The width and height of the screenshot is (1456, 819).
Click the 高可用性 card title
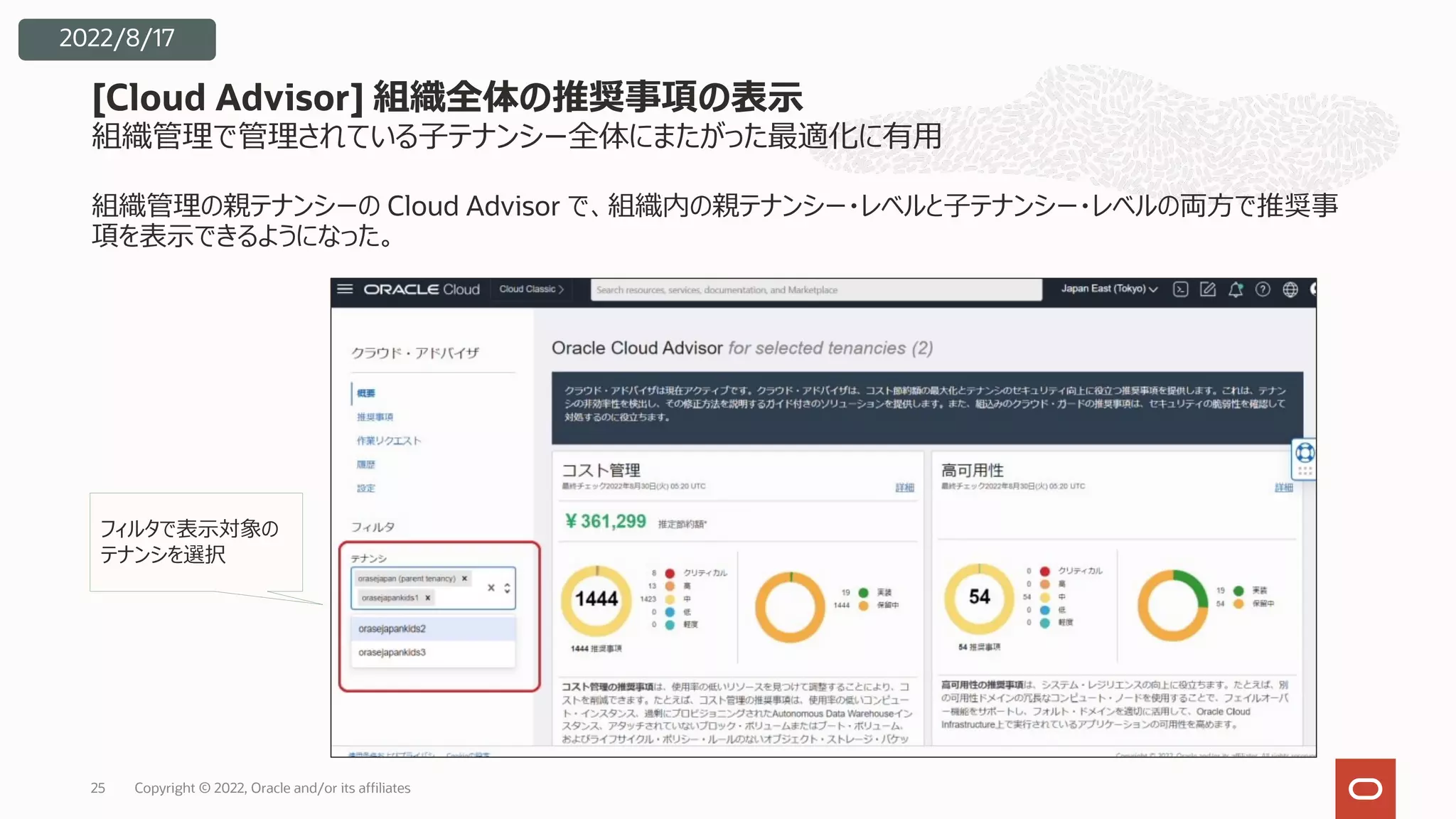click(x=973, y=470)
